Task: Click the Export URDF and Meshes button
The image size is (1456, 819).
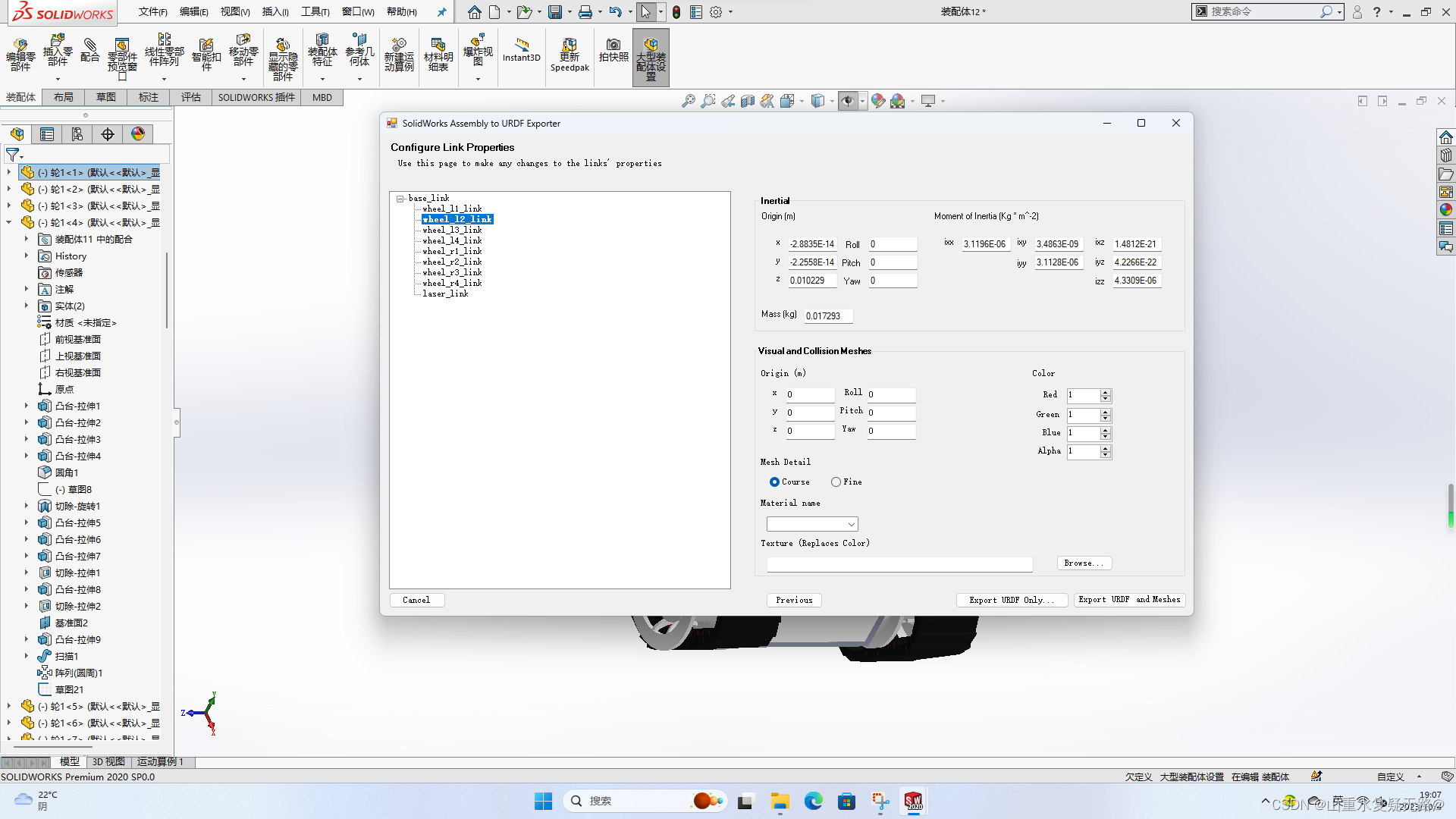Action: coord(1128,599)
